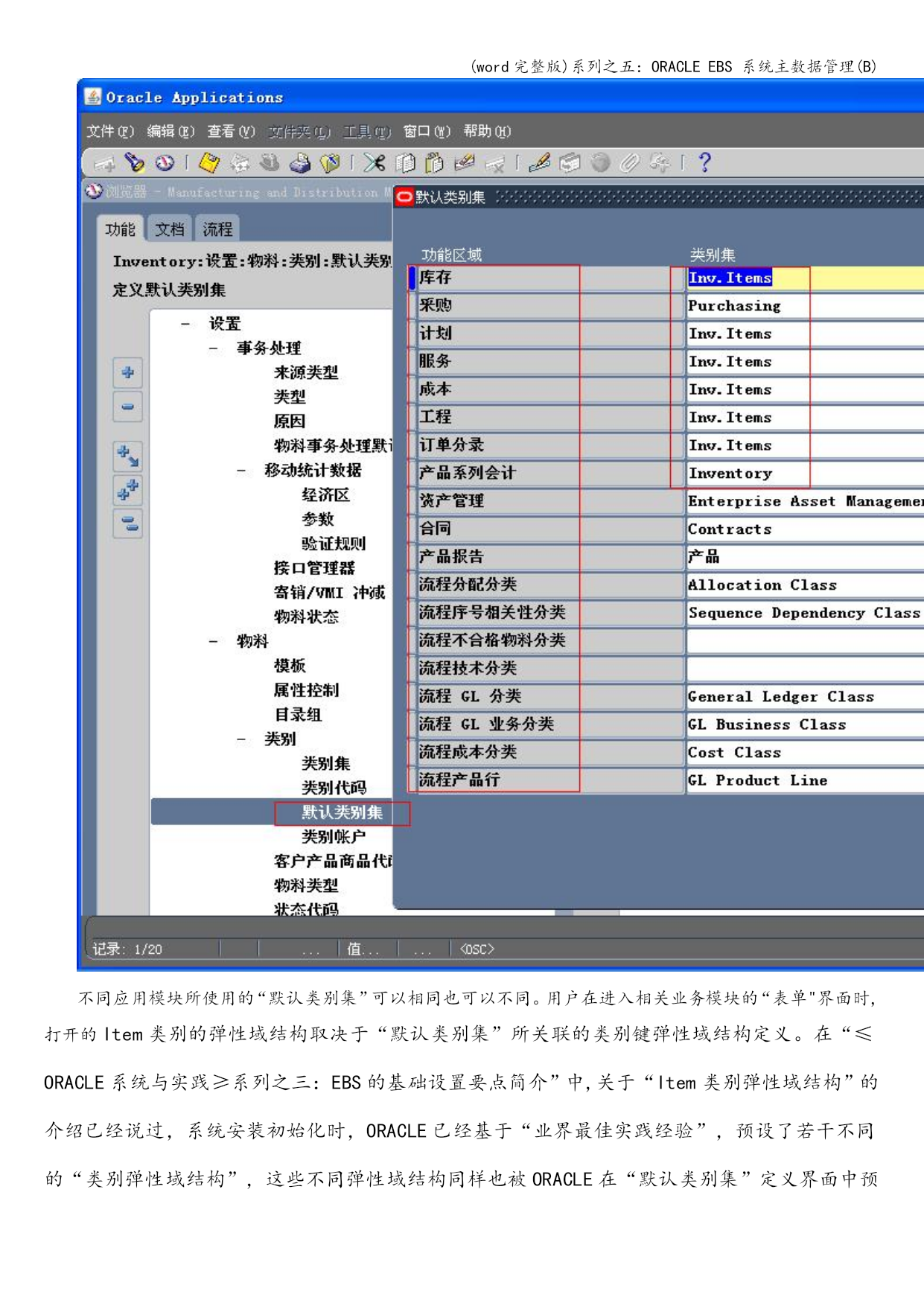Click the Close Form icon
The width and height of the screenshot is (924, 1306).
[330, 162]
